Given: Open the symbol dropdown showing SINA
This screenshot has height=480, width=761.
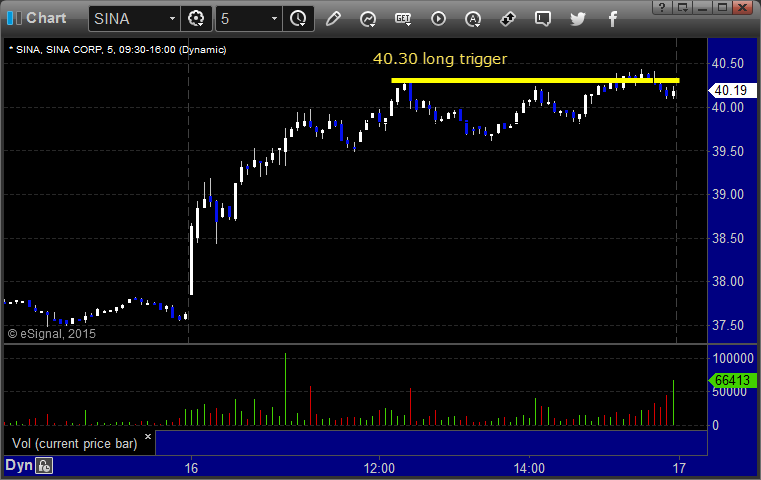Looking at the screenshot, I should coord(134,19).
